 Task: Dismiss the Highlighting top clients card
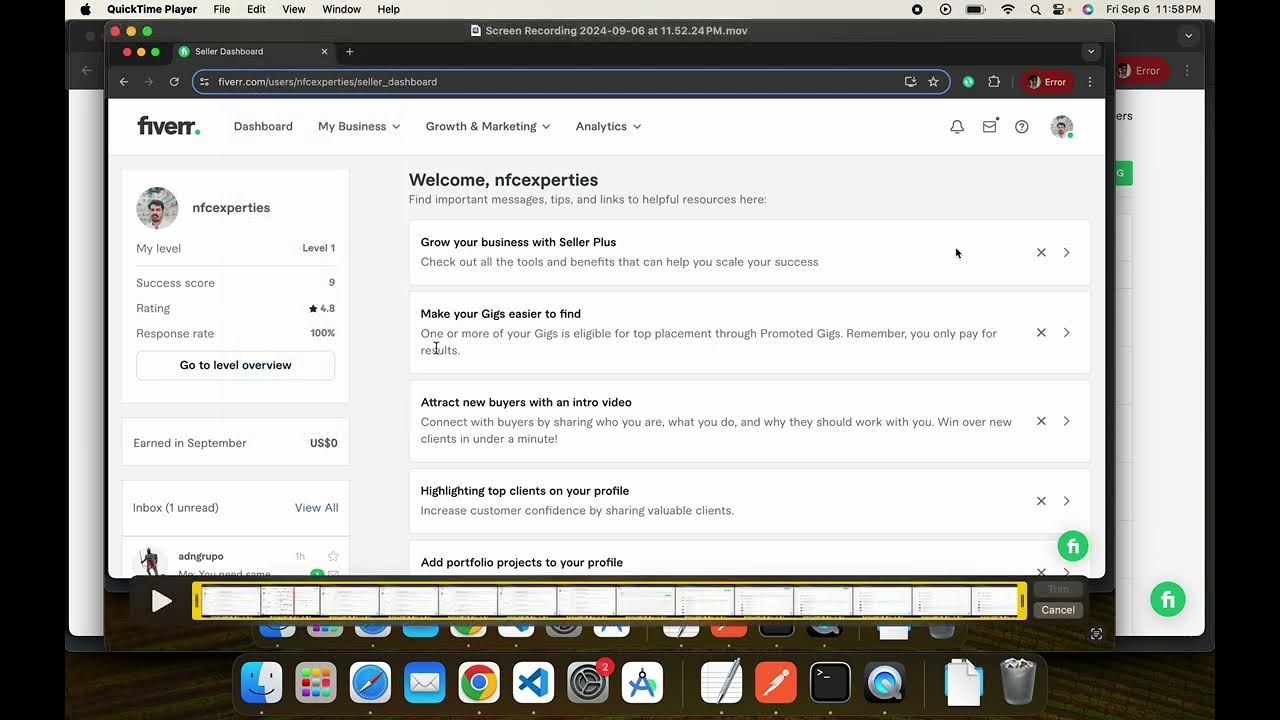click(1041, 501)
